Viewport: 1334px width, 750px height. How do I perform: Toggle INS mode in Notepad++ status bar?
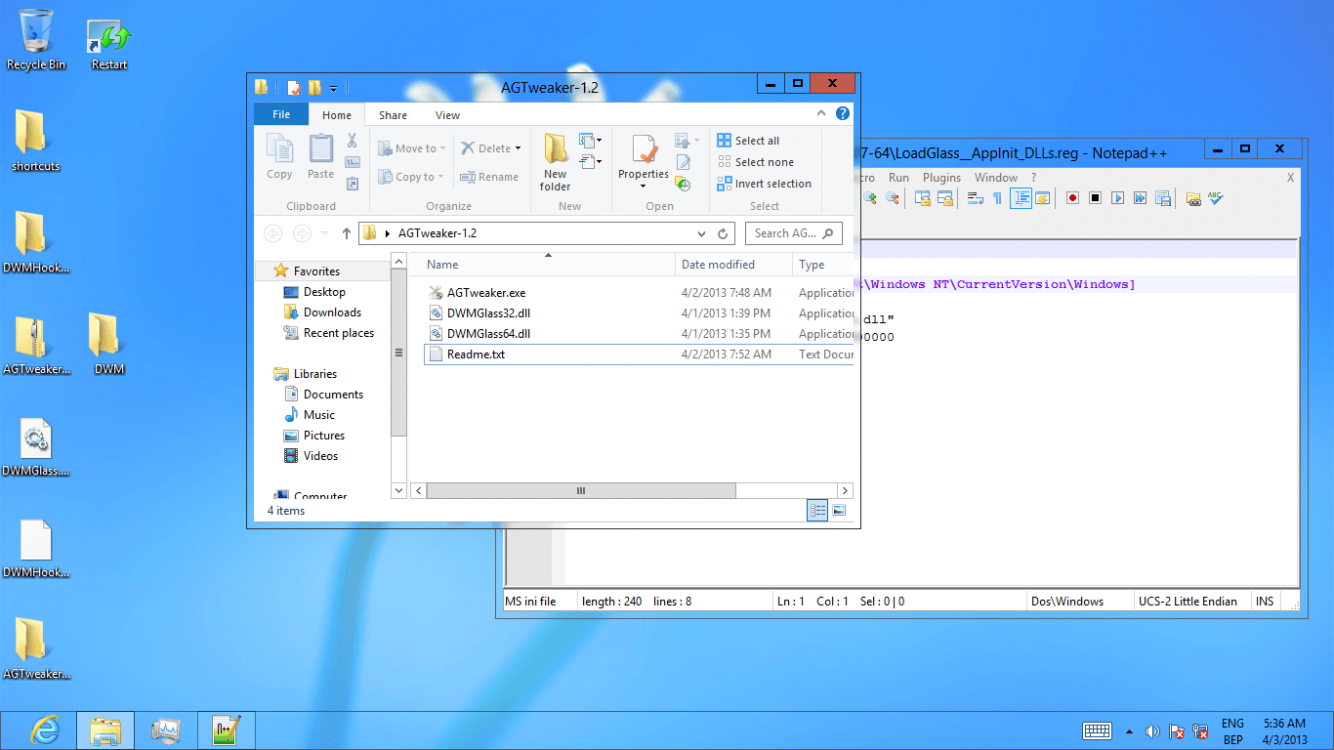(1265, 601)
